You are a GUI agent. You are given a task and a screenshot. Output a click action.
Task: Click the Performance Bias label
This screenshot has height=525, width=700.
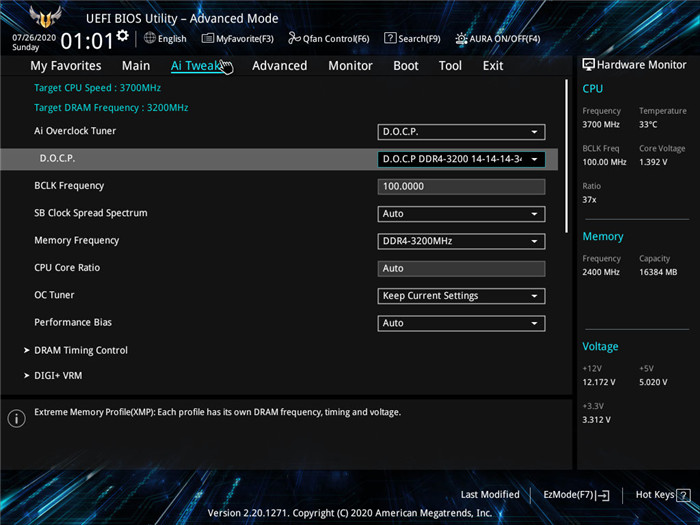(x=73, y=322)
